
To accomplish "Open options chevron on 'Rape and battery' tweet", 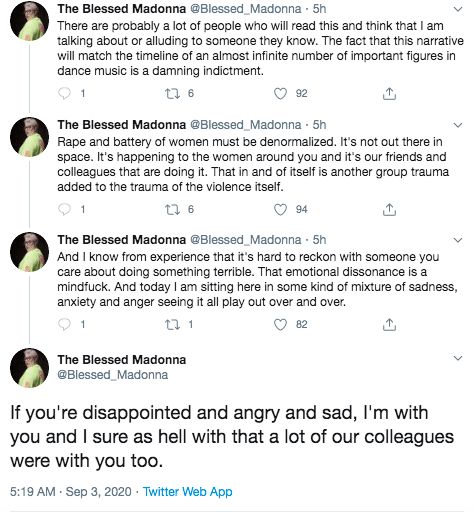I will (458, 125).
